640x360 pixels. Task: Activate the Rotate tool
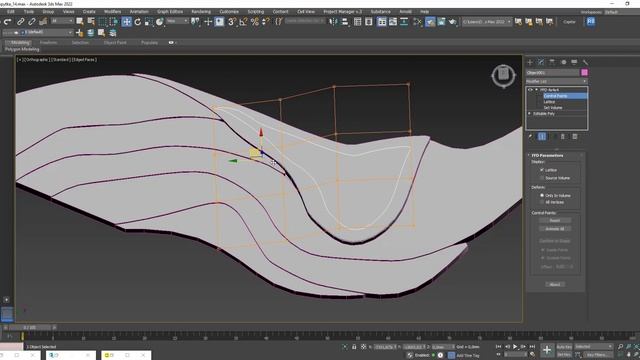pos(138,22)
